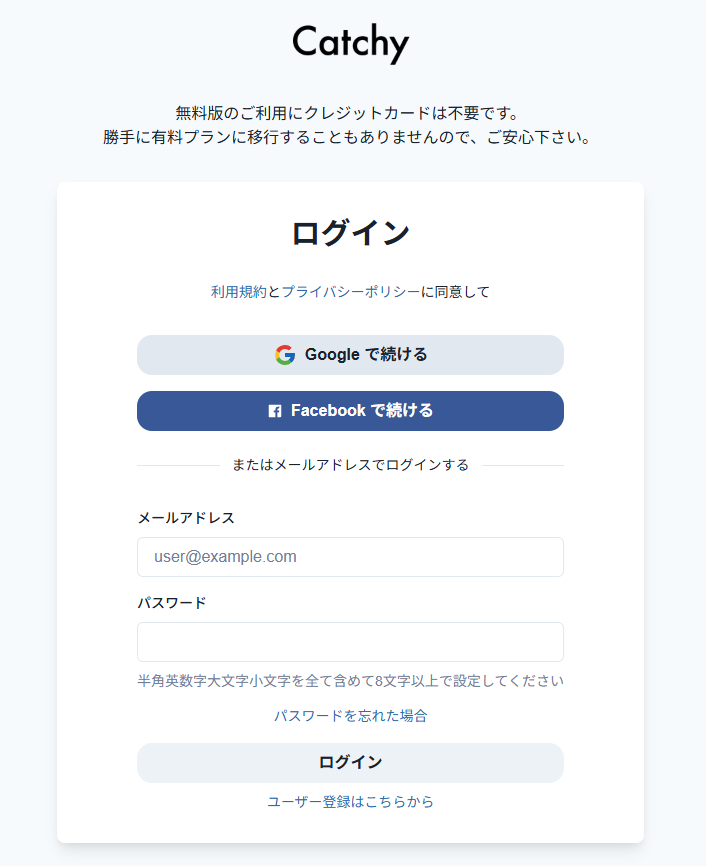The image size is (706, 866).
Task: Click the Catchy logo at top
Action: [x=350, y=43]
